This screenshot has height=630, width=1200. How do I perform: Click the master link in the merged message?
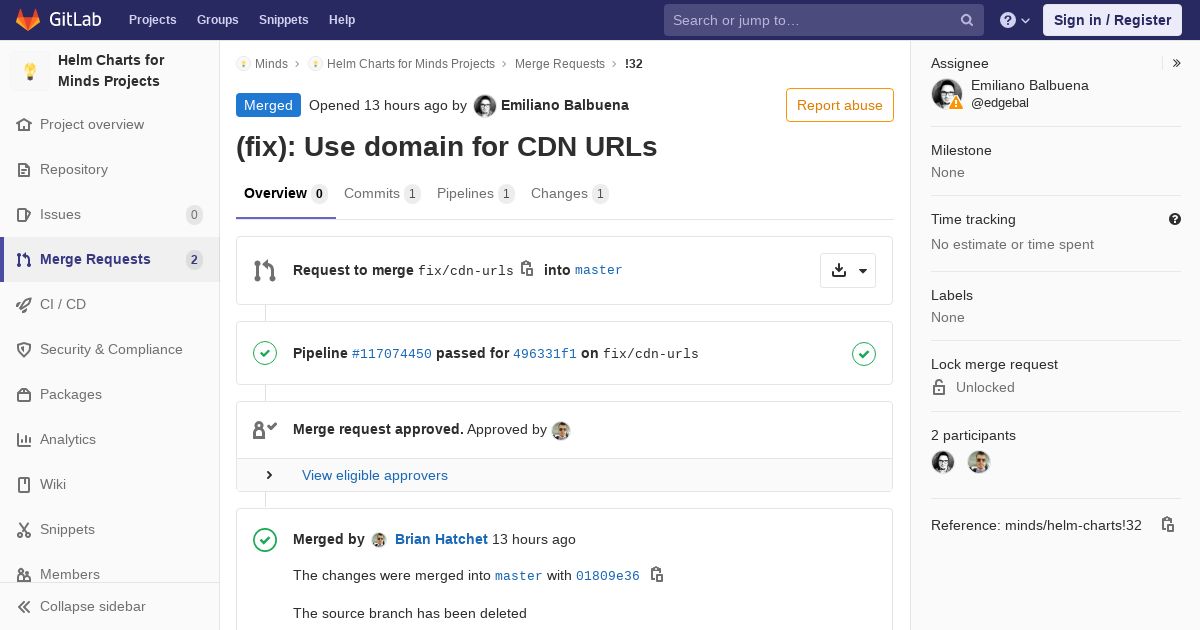(x=519, y=576)
